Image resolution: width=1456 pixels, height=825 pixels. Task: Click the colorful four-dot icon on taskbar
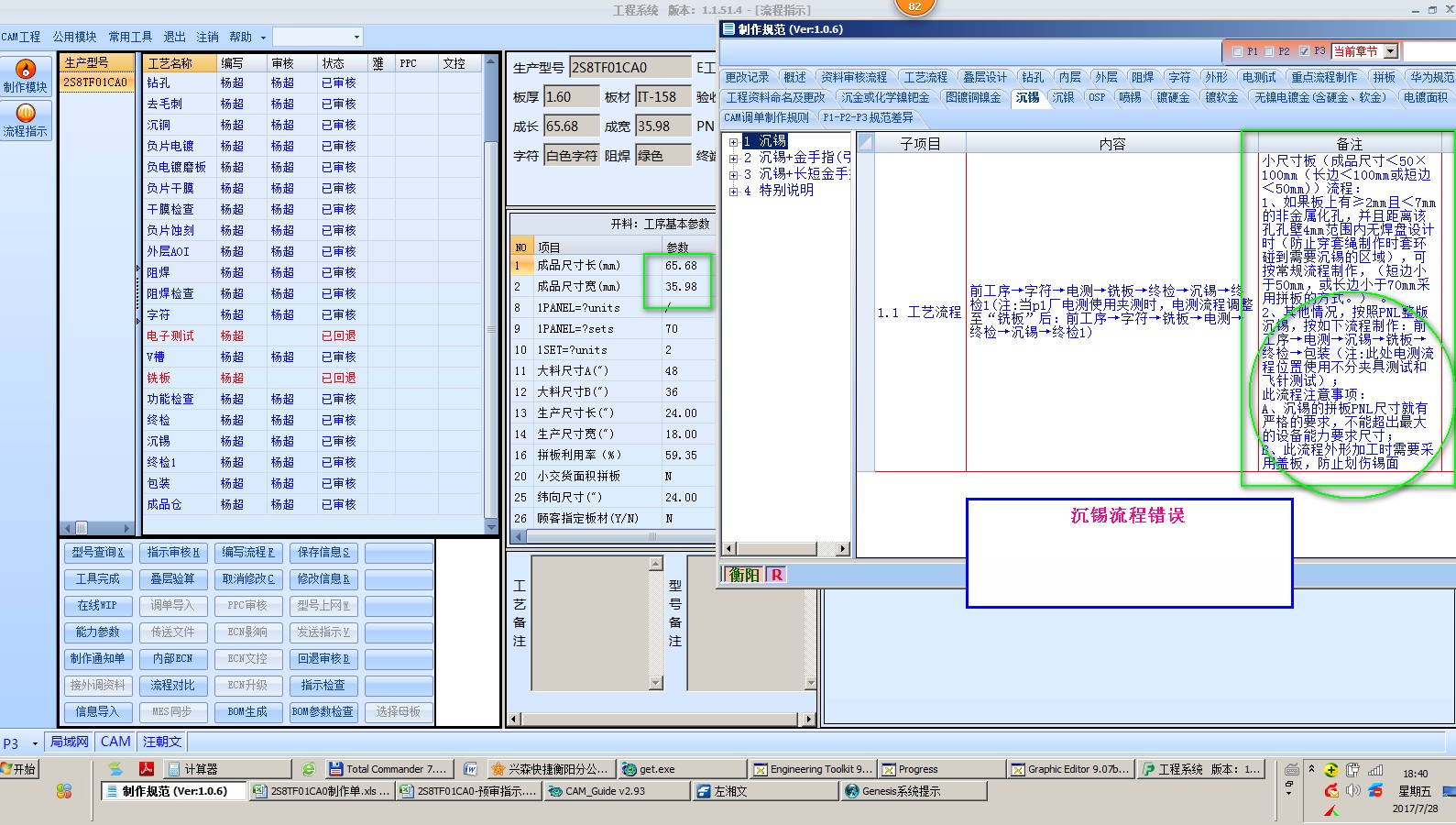[64, 791]
